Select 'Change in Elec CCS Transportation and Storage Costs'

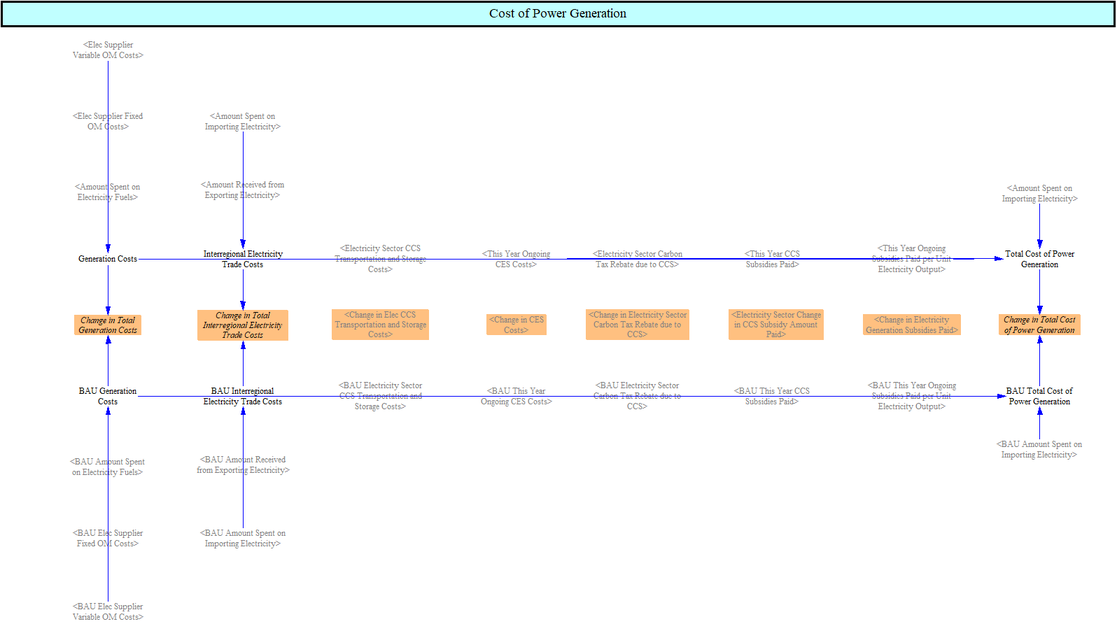(x=380, y=324)
